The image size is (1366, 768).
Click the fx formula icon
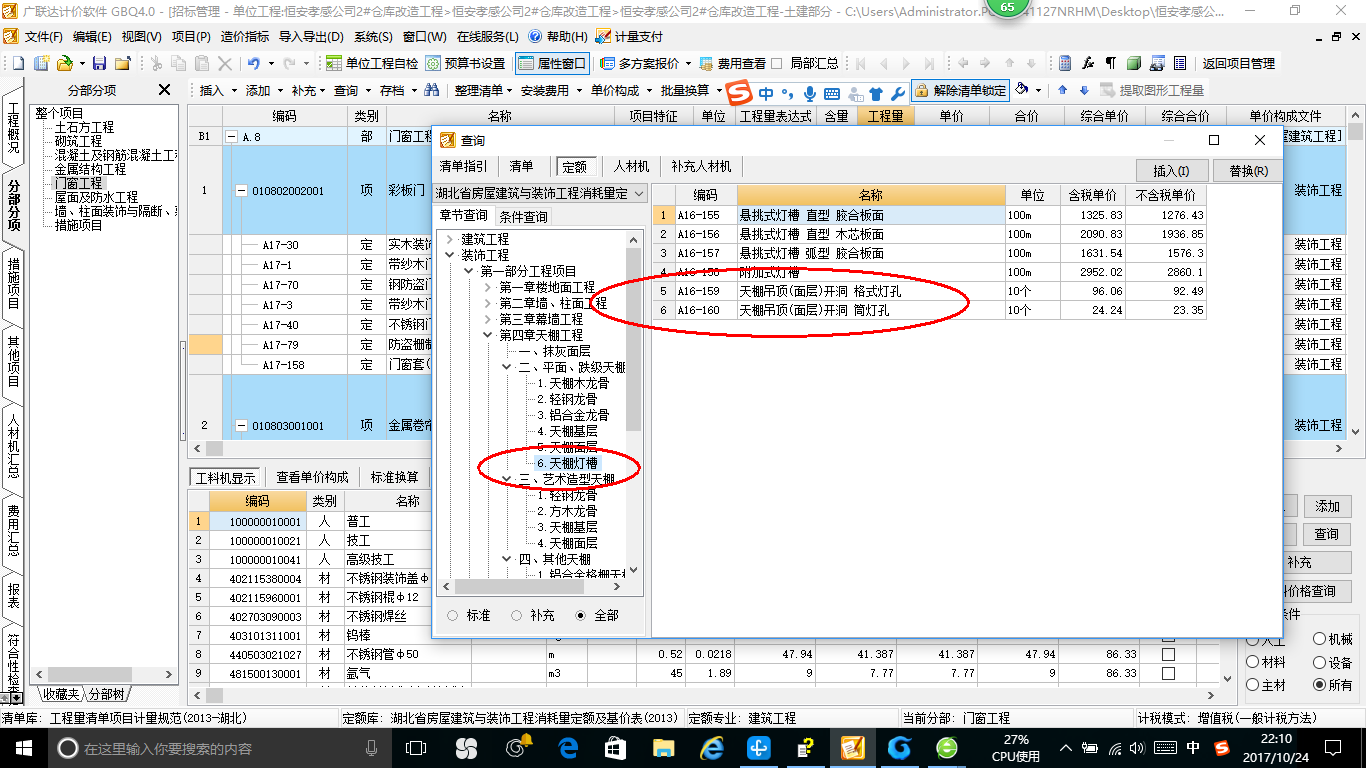click(x=1088, y=63)
